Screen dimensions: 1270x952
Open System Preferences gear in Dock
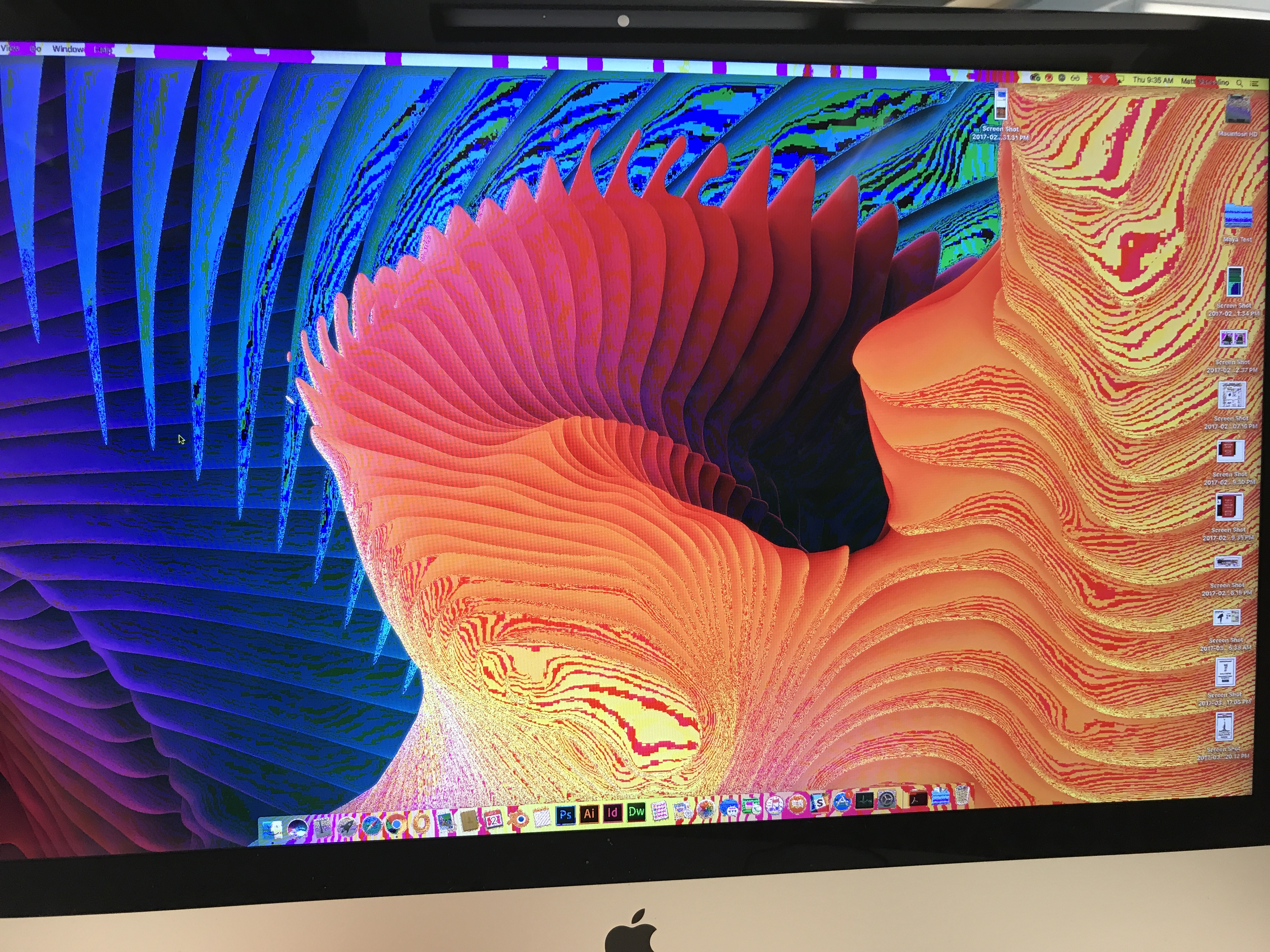tap(886, 799)
